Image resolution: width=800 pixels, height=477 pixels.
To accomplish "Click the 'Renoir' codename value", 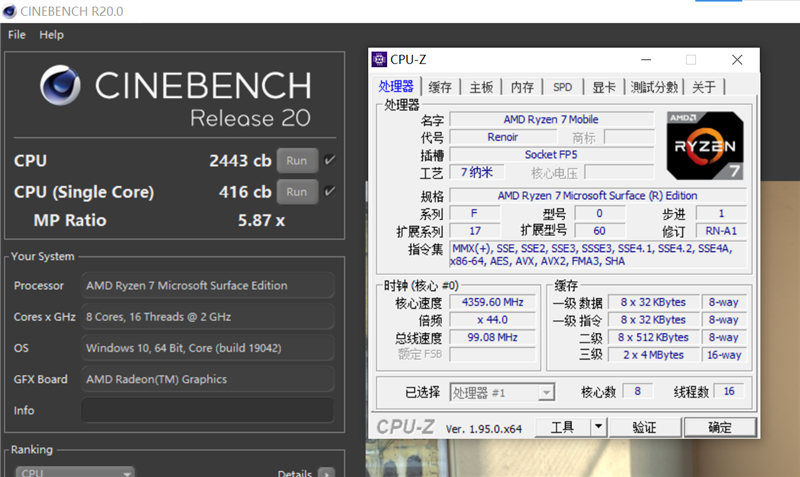I will pyautogui.click(x=503, y=137).
